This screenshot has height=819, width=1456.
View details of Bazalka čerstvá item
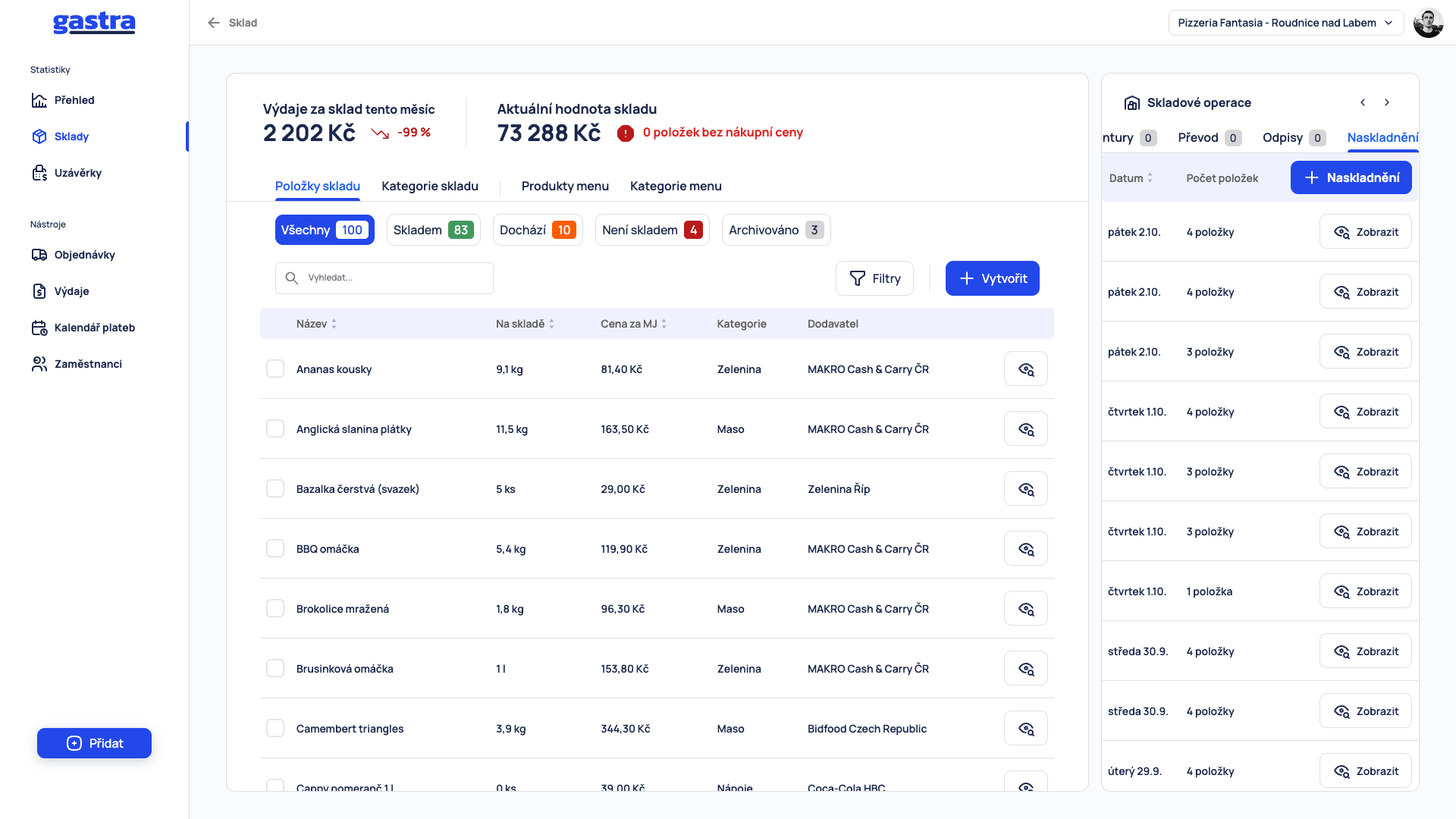(x=1025, y=488)
